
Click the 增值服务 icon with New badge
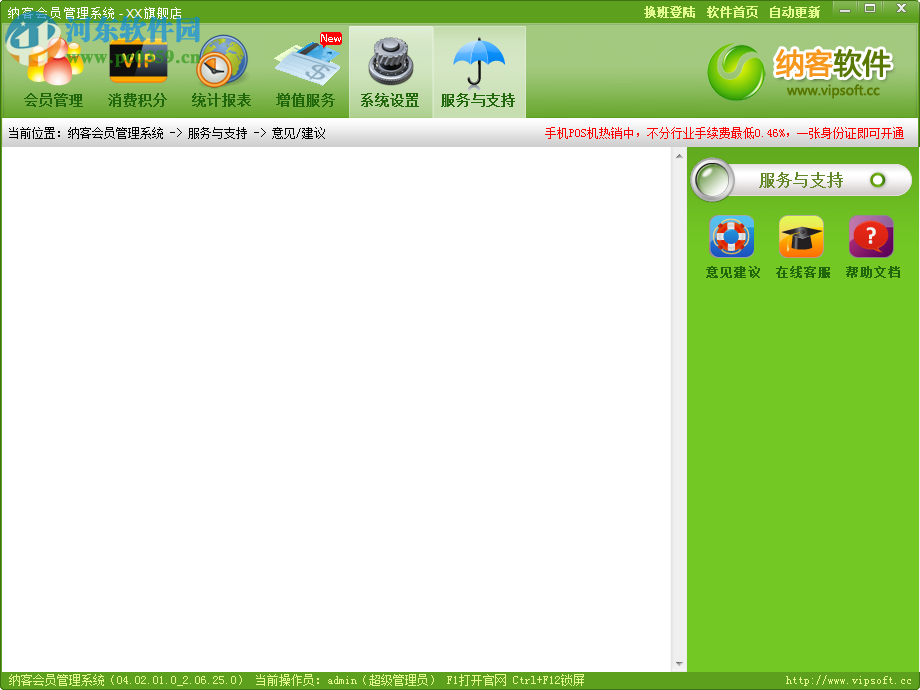tap(306, 70)
